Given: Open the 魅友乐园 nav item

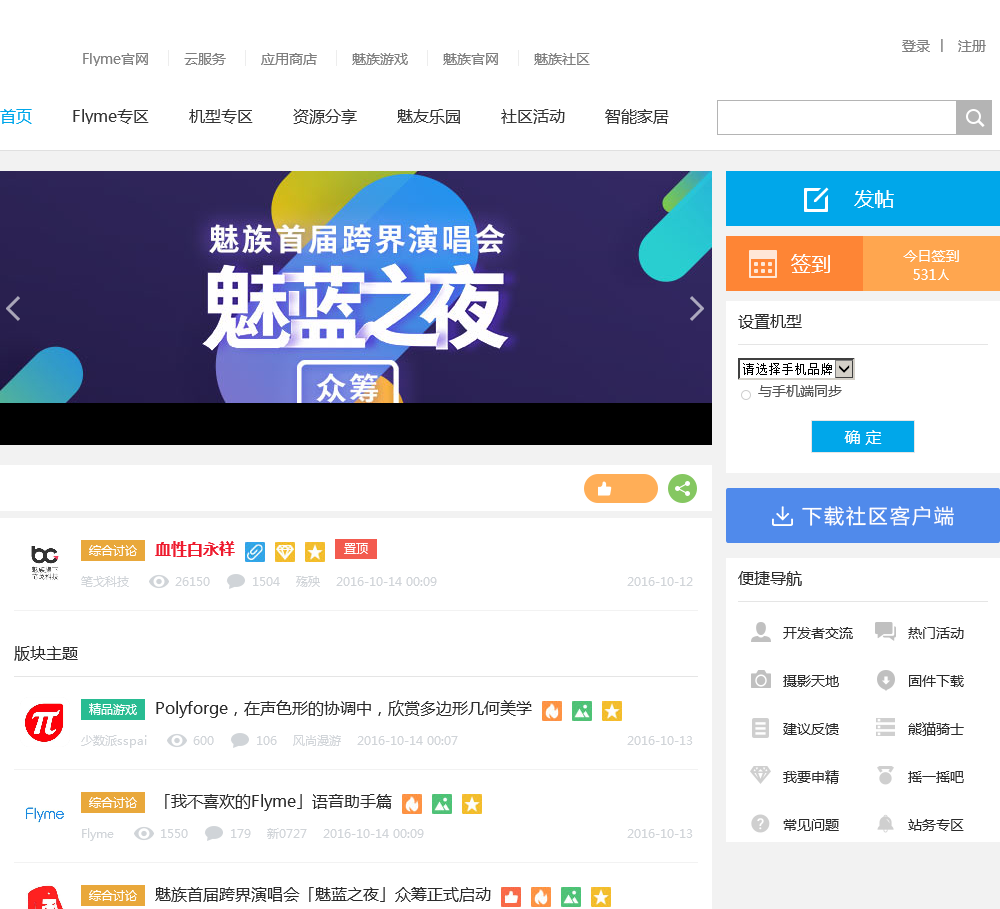Looking at the screenshot, I should (429, 117).
